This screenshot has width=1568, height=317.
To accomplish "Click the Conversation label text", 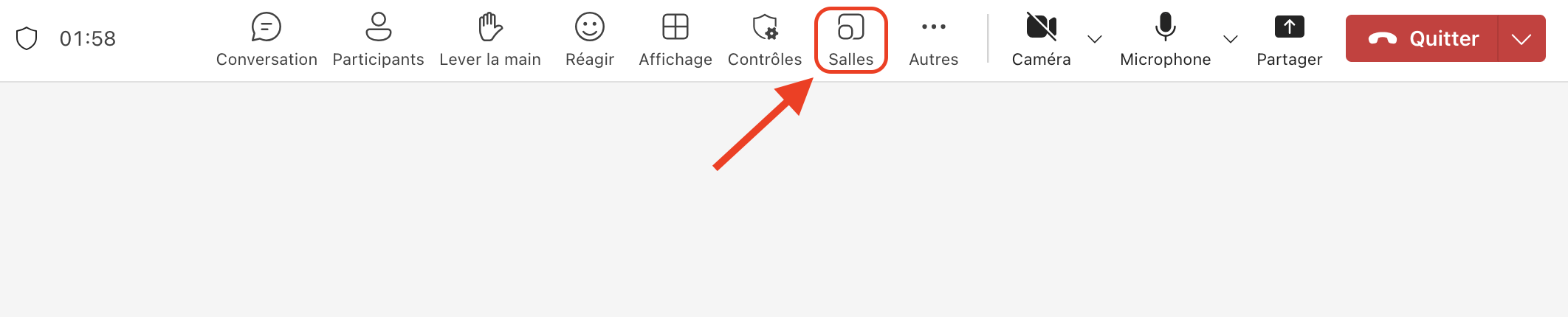I will coord(267,59).
